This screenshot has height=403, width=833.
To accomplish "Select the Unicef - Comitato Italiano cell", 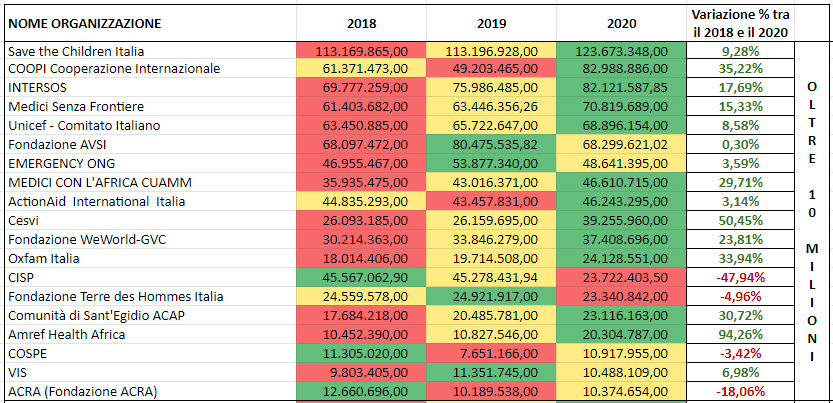I will pyautogui.click(x=150, y=126).
